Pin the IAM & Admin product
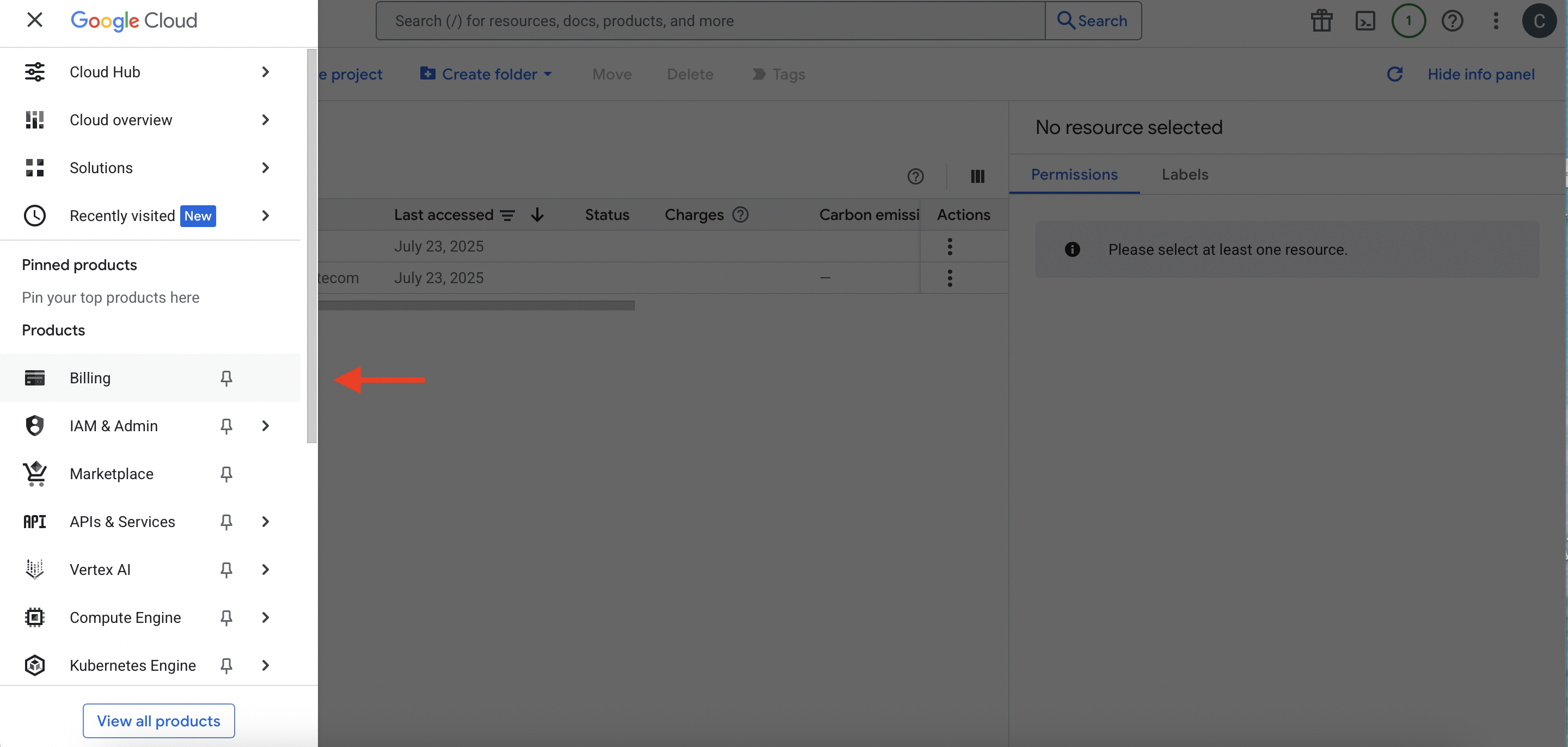 [226, 426]
